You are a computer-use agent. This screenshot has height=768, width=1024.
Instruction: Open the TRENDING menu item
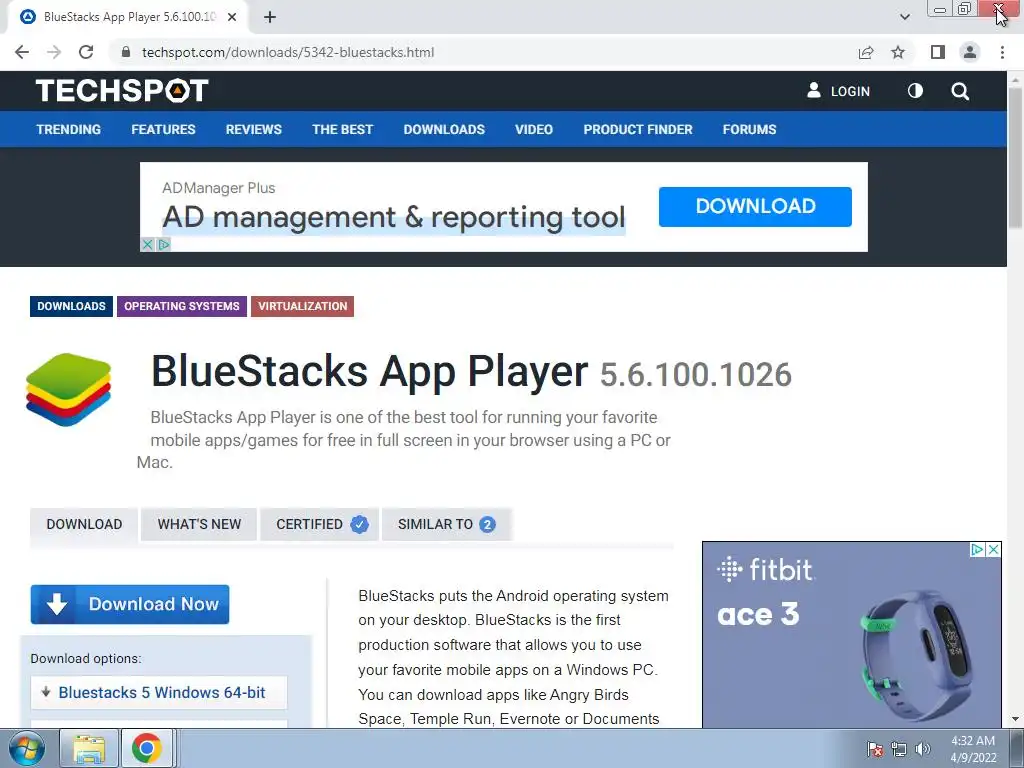(69, 129)
